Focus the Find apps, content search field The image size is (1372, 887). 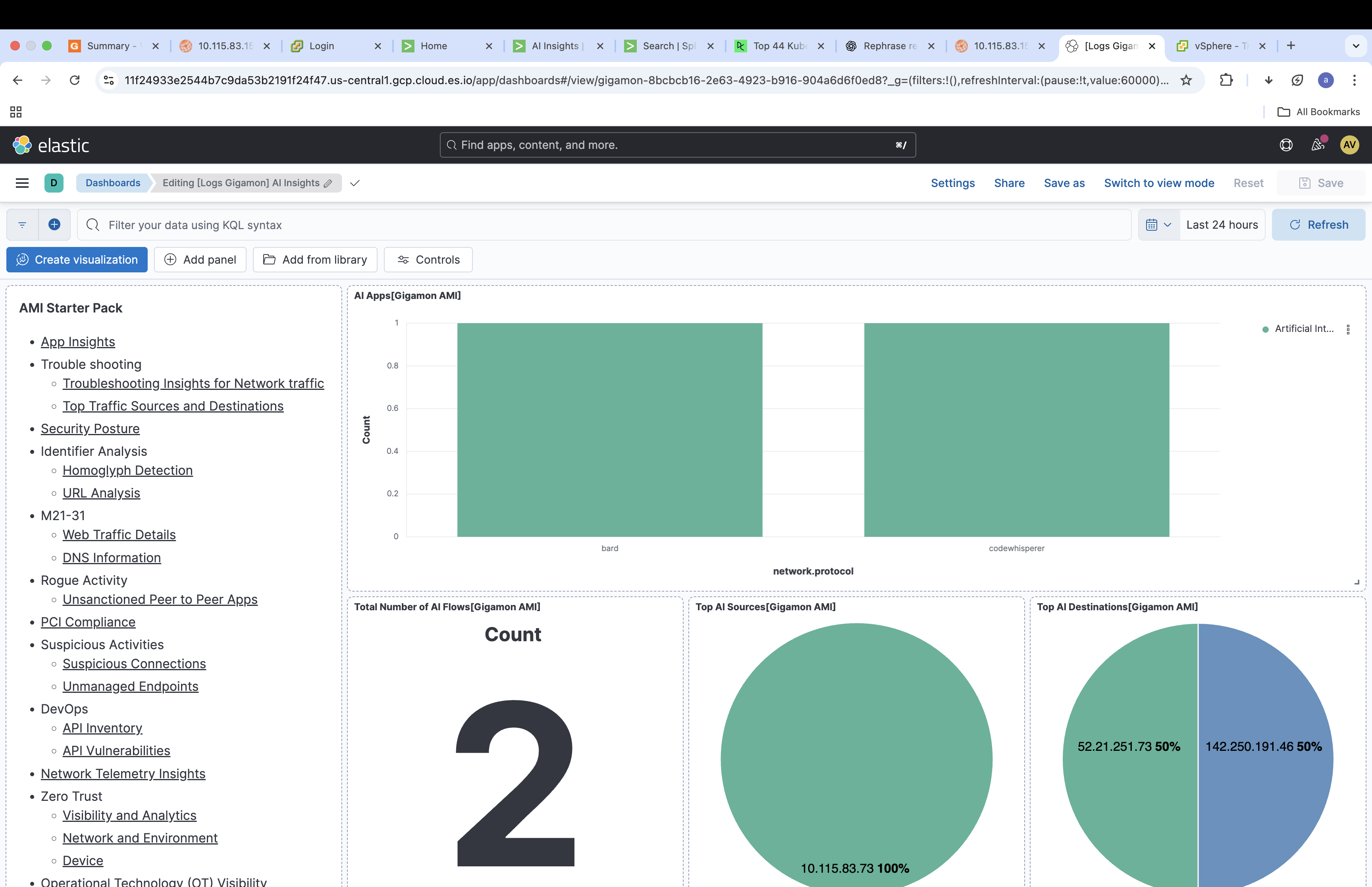coord(678,145)
